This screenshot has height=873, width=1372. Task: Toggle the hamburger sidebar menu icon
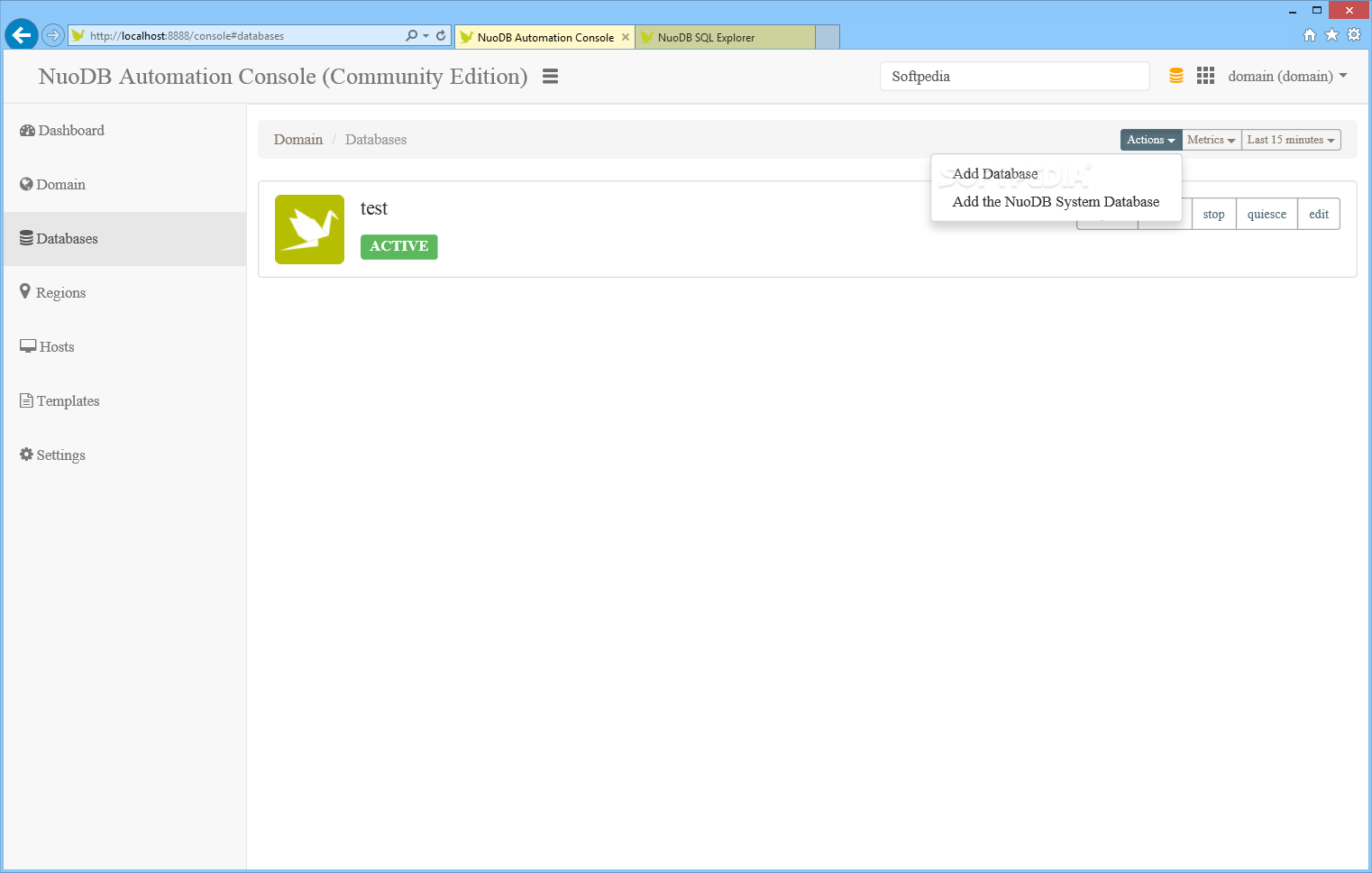click(550, 77)
